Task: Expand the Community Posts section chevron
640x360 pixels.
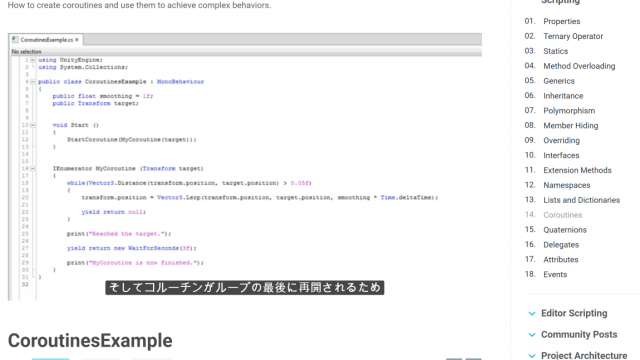Action: (x=531, y=335)
